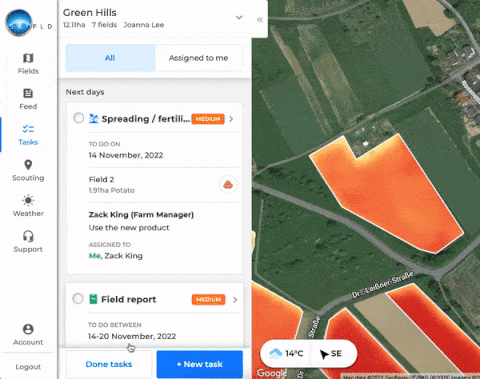
Task: Click the 'Next days' section heading
Action: tap(85, 92)
